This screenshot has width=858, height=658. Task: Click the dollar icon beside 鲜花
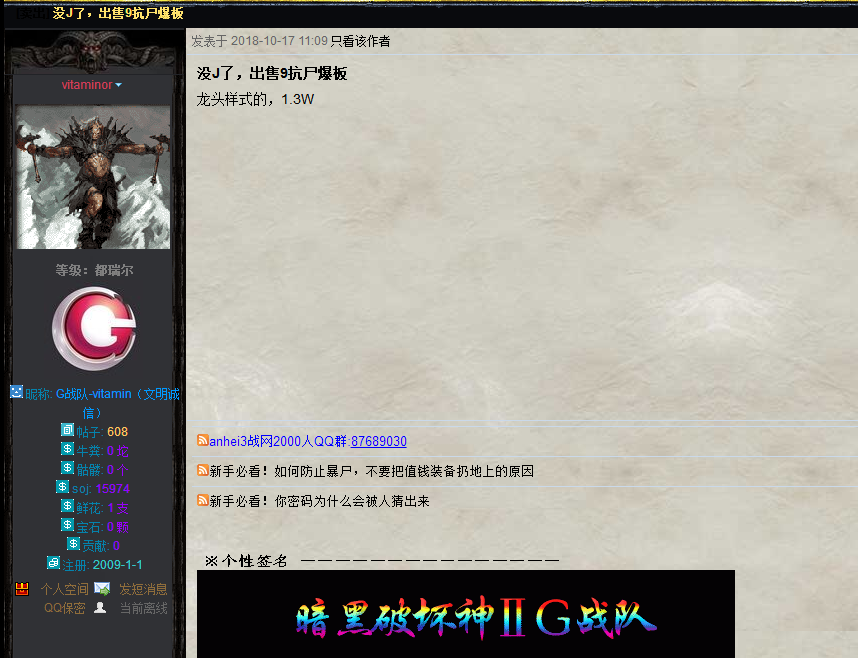click(x=67, y=506)
